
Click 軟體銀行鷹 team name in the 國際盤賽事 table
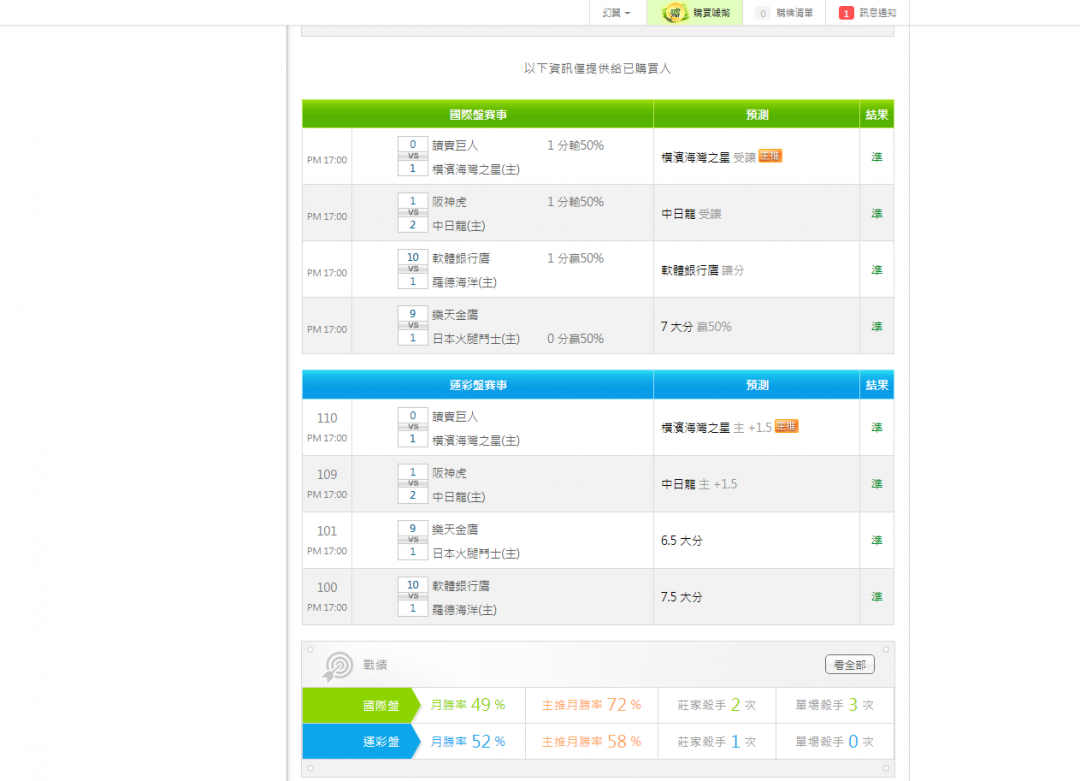[x=461, y=258]
